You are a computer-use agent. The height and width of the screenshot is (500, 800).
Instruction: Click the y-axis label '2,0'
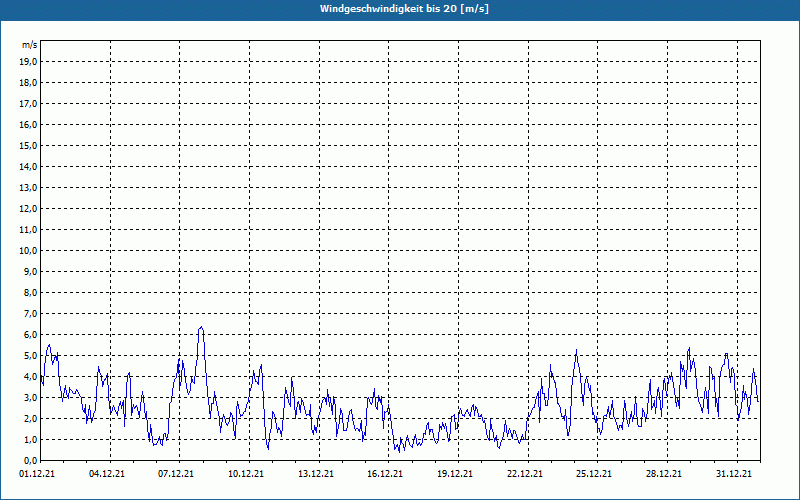pyautogui.click(x=30, y=418)
